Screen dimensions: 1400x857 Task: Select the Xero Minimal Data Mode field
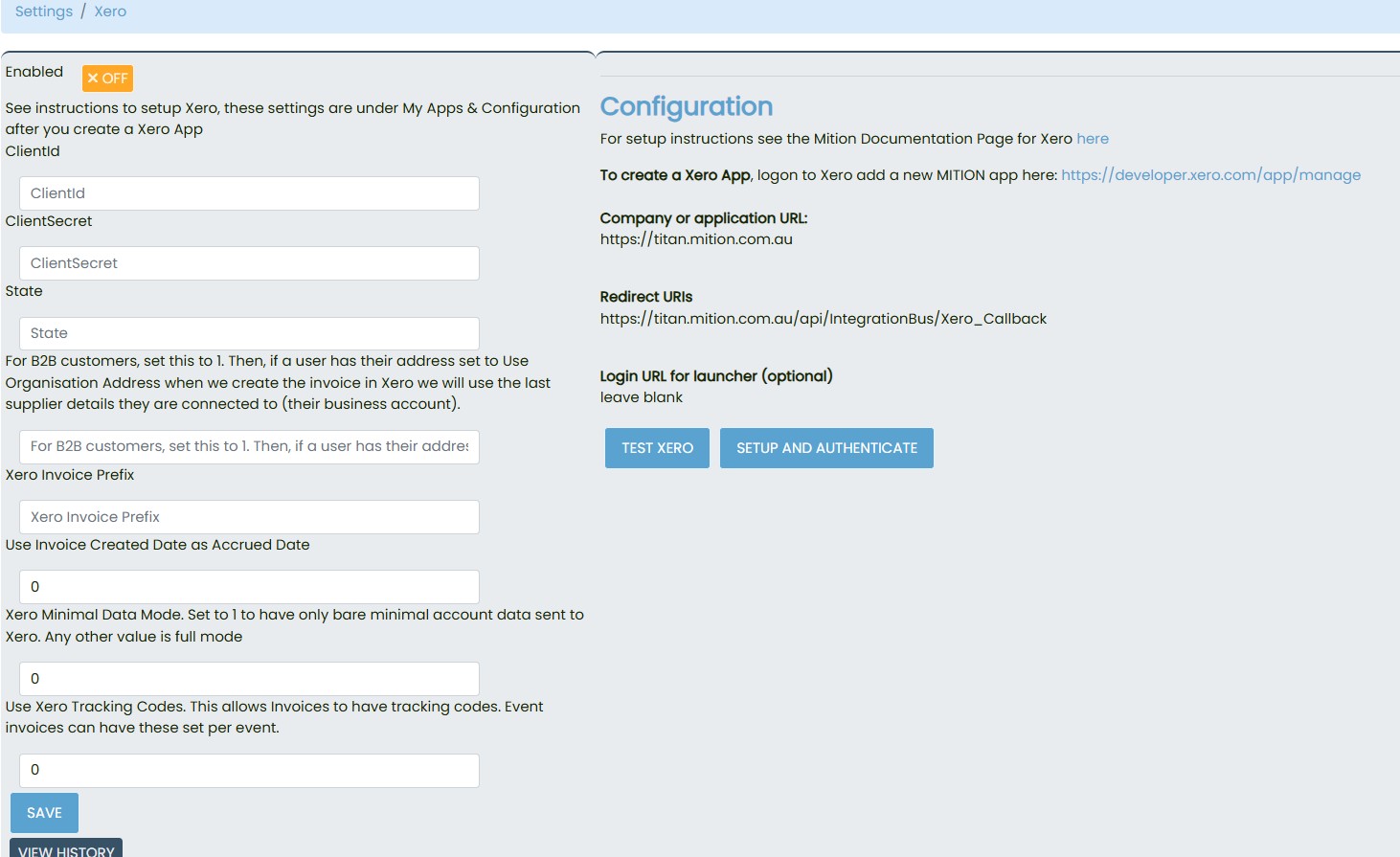coord(249,679)
